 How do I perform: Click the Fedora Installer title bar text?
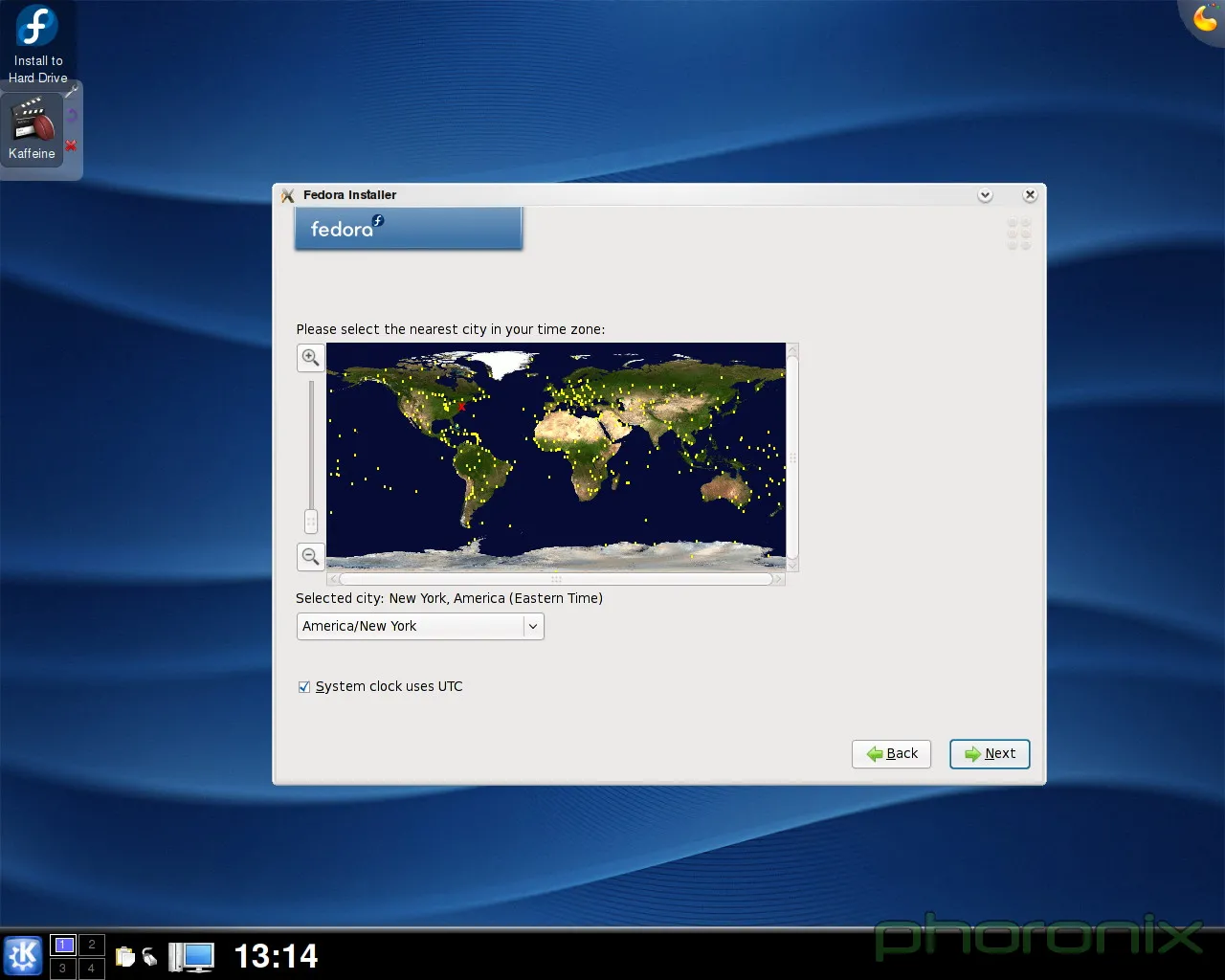(x=349, y=195)
